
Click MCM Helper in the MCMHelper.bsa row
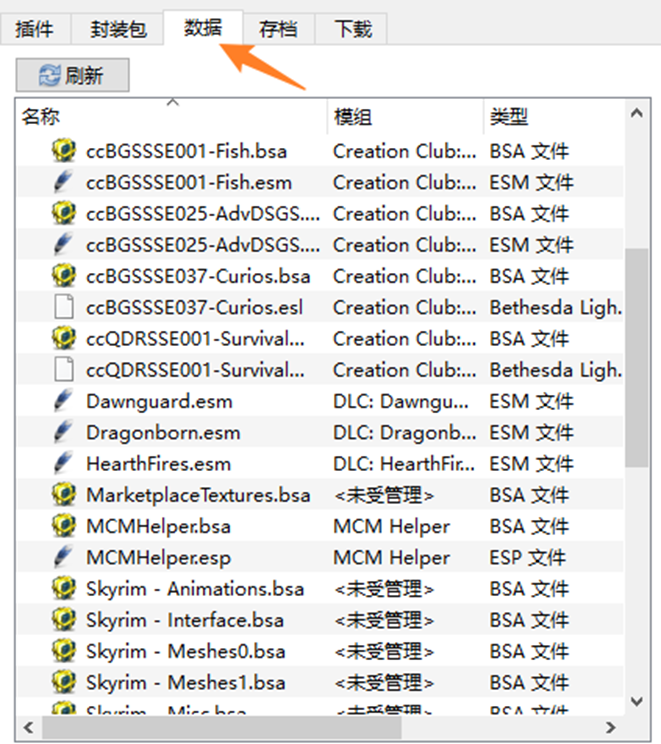click(x=391, y=527)
